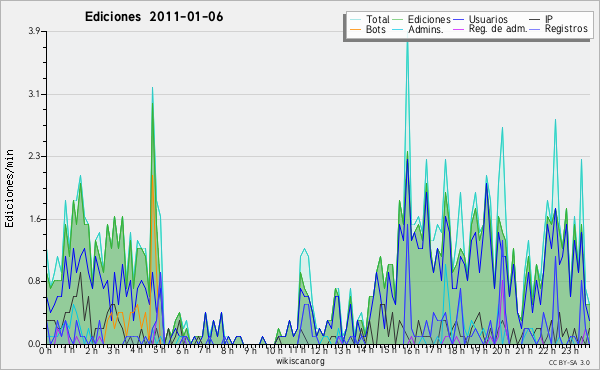This screenshot has width=600, height=370.
Task: Select the 'Bots' legend entry
Action: pos(375,29)
